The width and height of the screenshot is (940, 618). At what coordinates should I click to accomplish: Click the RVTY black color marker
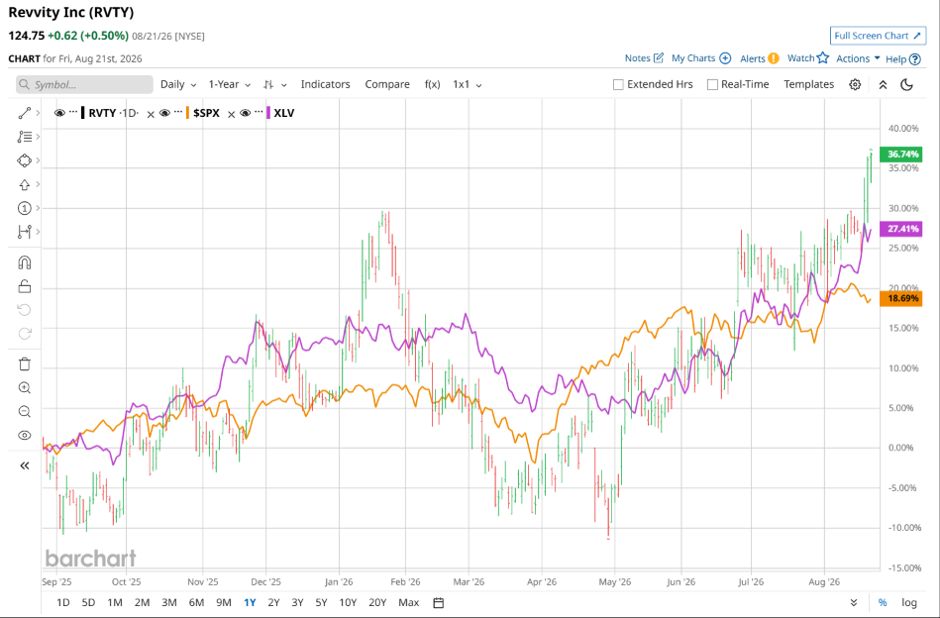pos(83,113)
